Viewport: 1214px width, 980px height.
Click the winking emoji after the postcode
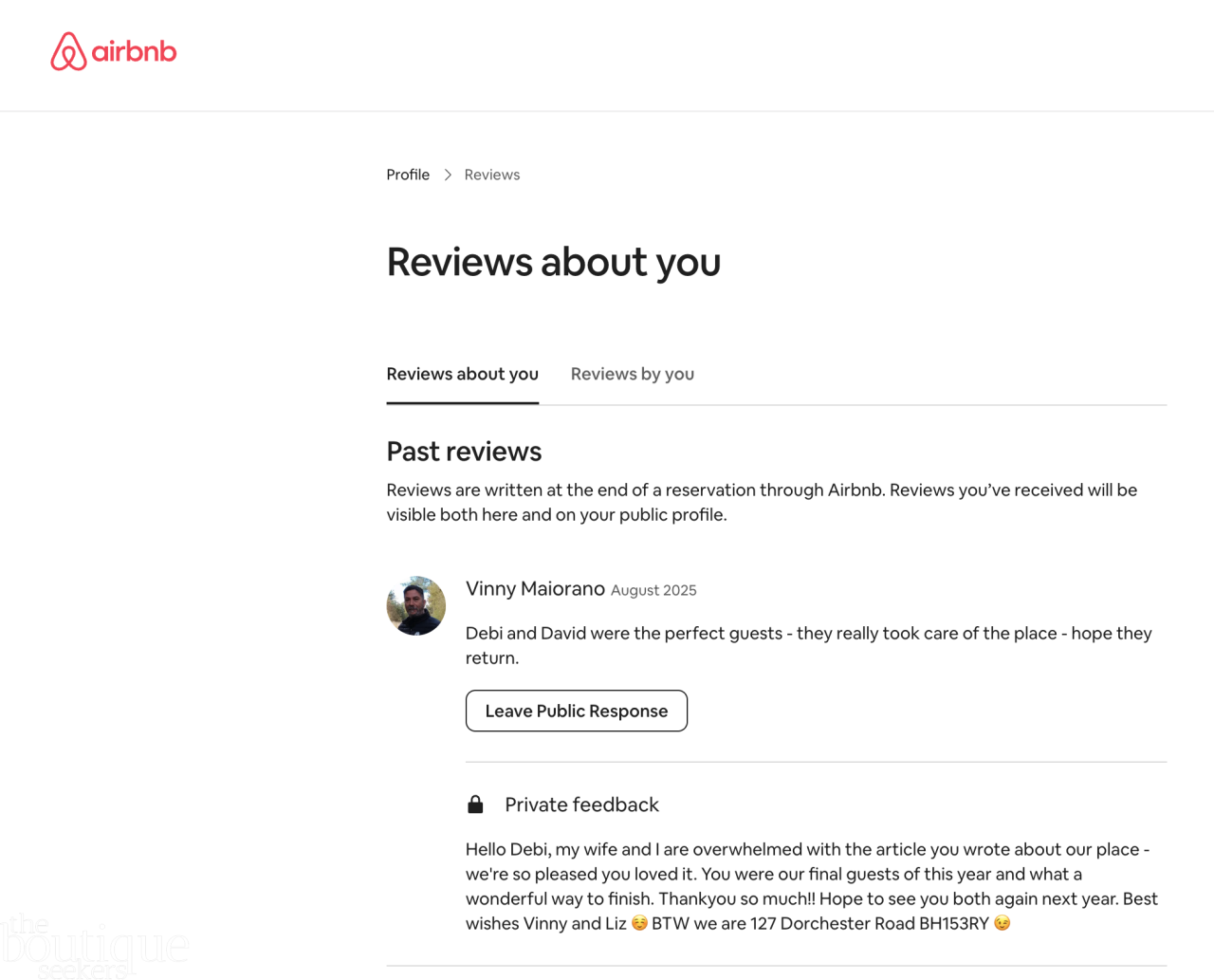1002,923
